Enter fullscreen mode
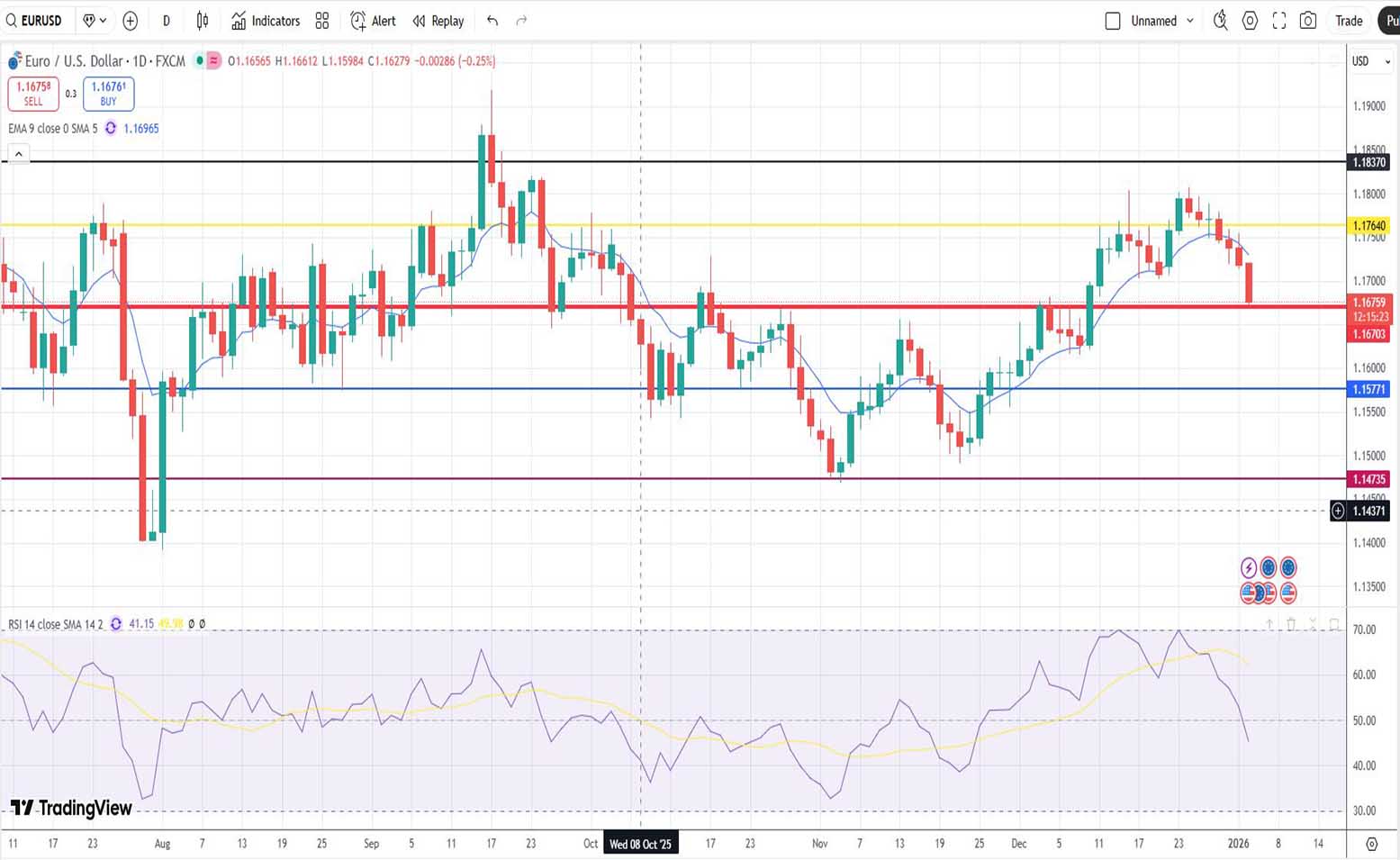The image size is (1400, 860). click(1279, 21)
